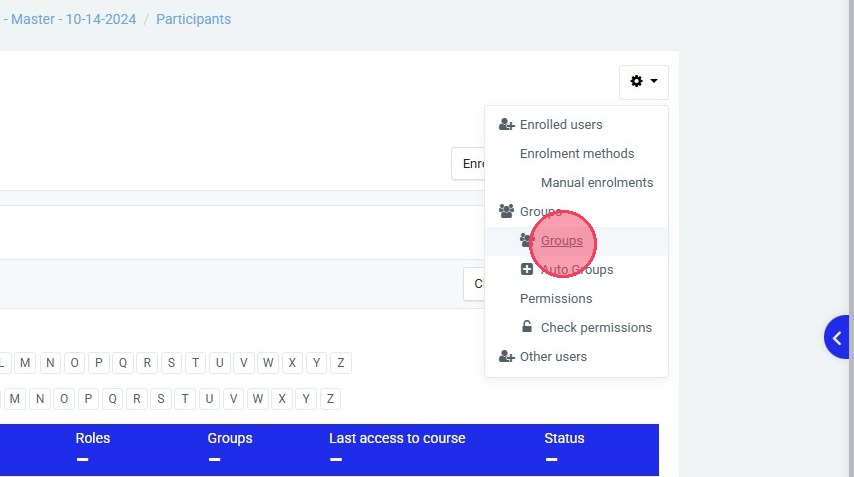
Task: Filter last name by letter R
Action: coord(137,399)
